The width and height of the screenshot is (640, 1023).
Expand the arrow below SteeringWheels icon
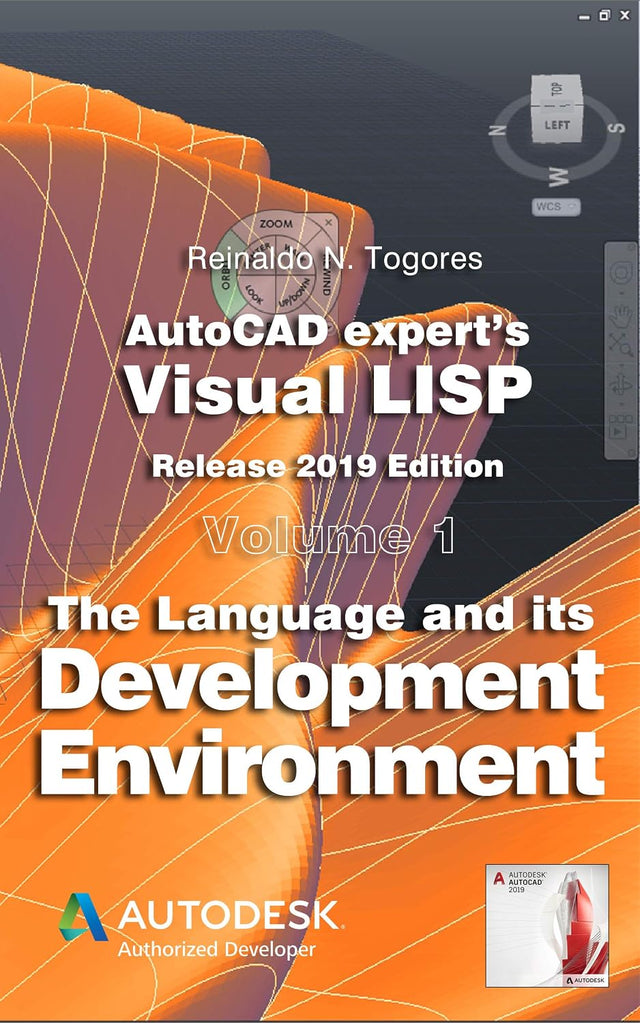(622, 292)
